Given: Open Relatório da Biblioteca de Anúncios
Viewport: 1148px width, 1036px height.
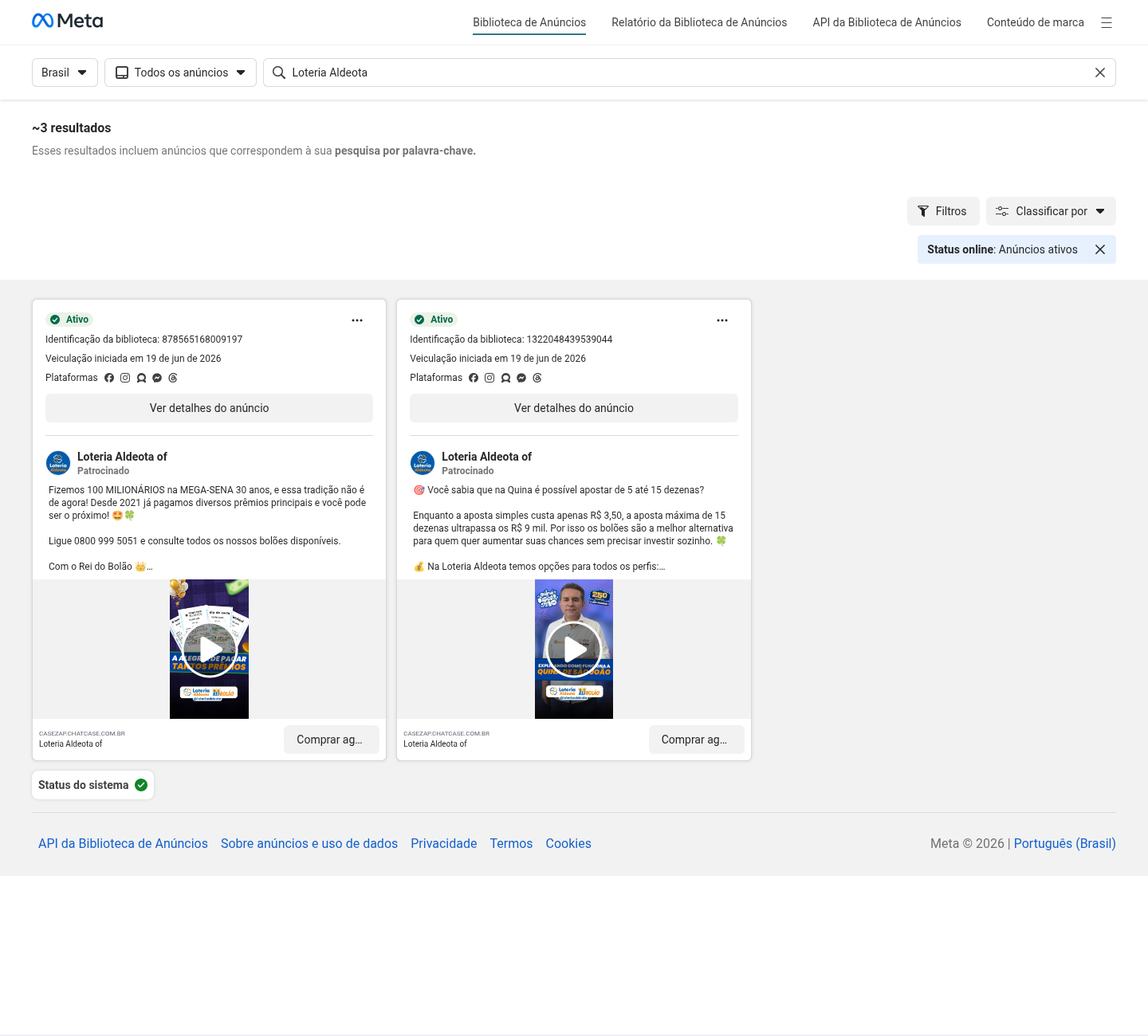Looking at the screenshot, I should [699, 22].
